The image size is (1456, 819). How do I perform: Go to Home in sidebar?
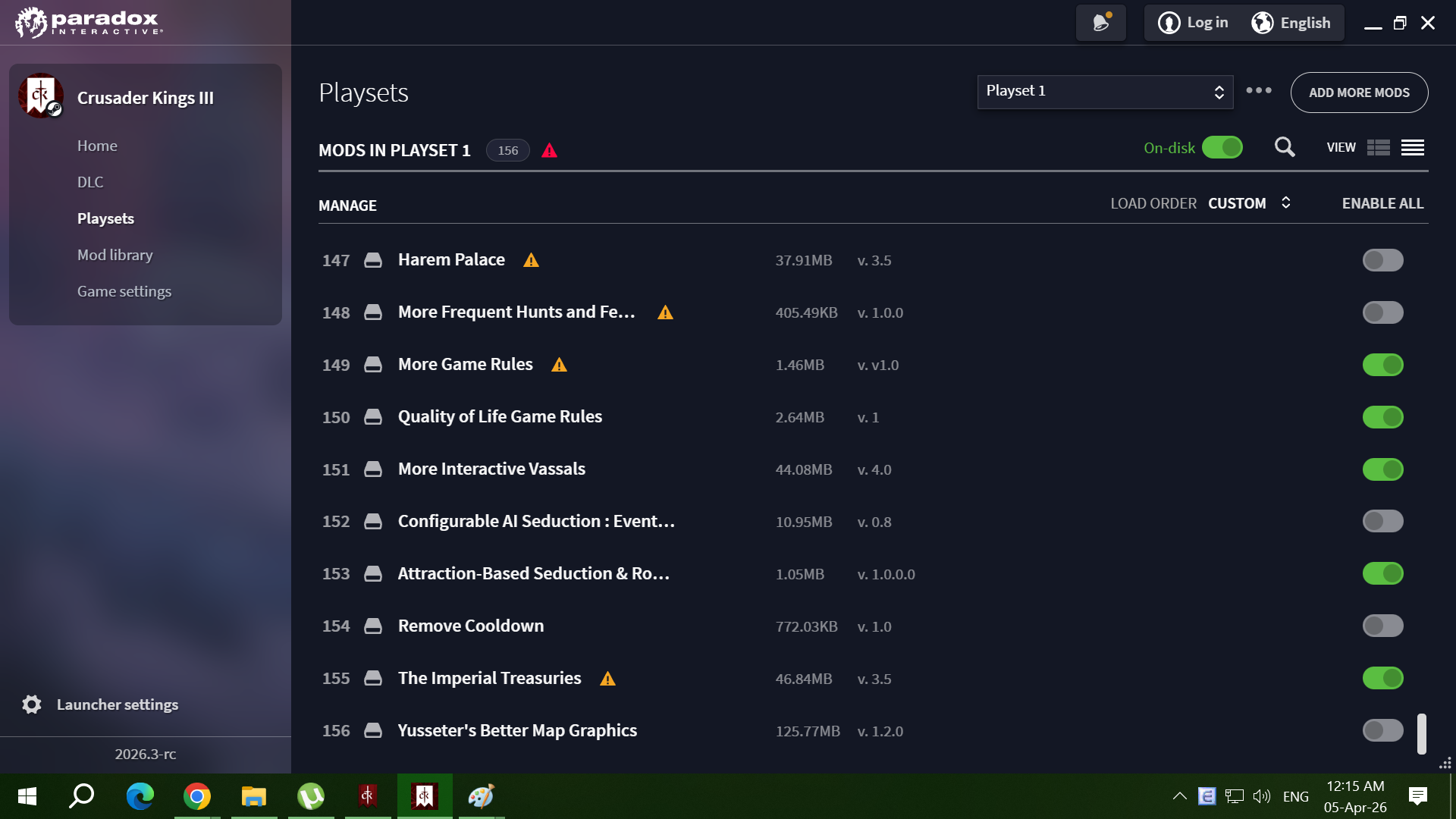(97, 146)
